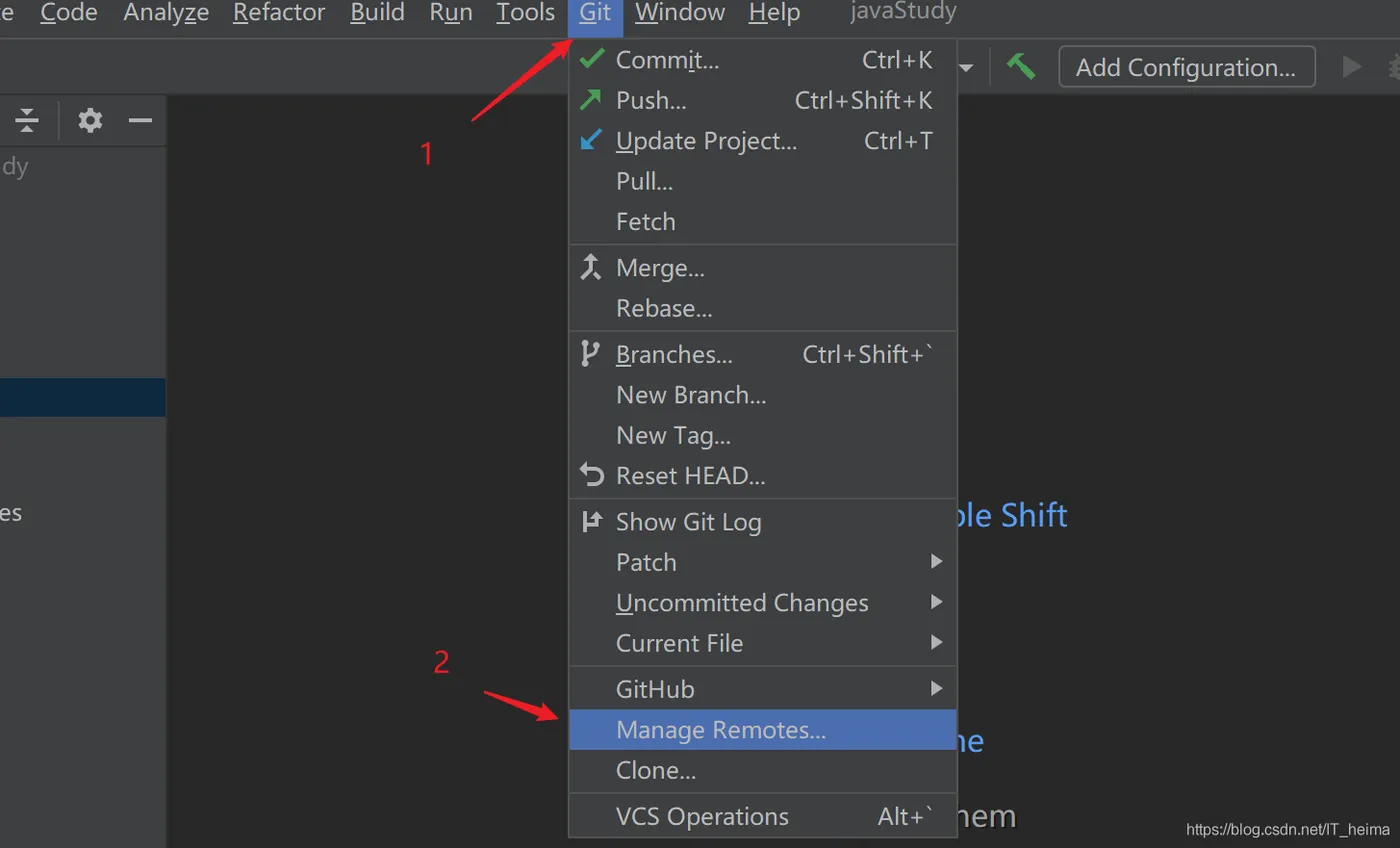The image size is (1400, 848).
Task: Collapse all with the project panel icon
Action: pyautogui.click(x=27, y=121)
